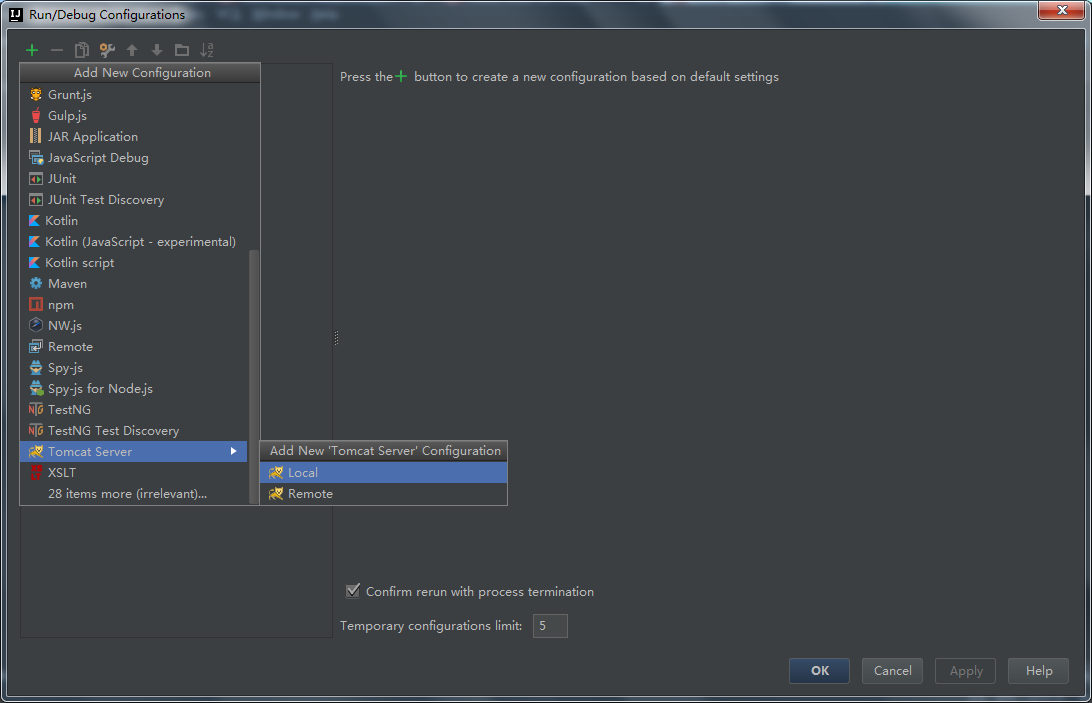Image resolution: width=1092 pixels, height=703 pixels.
Task: Click the Help button
Action: coord(1038,670)
